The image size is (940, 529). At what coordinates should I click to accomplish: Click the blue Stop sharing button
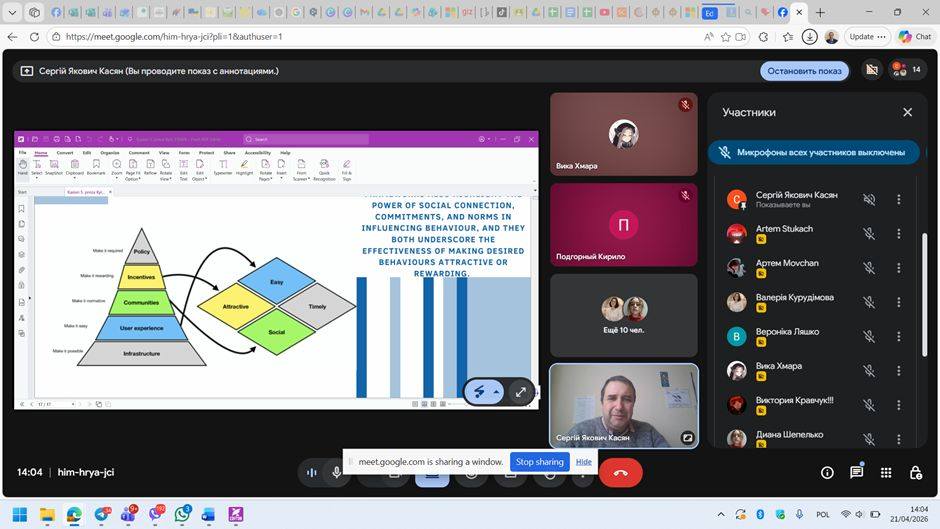(x=539, y=462)
